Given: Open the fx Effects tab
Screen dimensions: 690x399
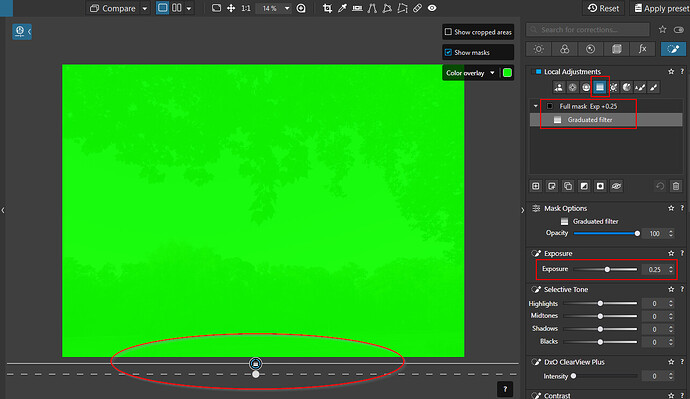Looking at the screenshot, I should coord(642,49).
